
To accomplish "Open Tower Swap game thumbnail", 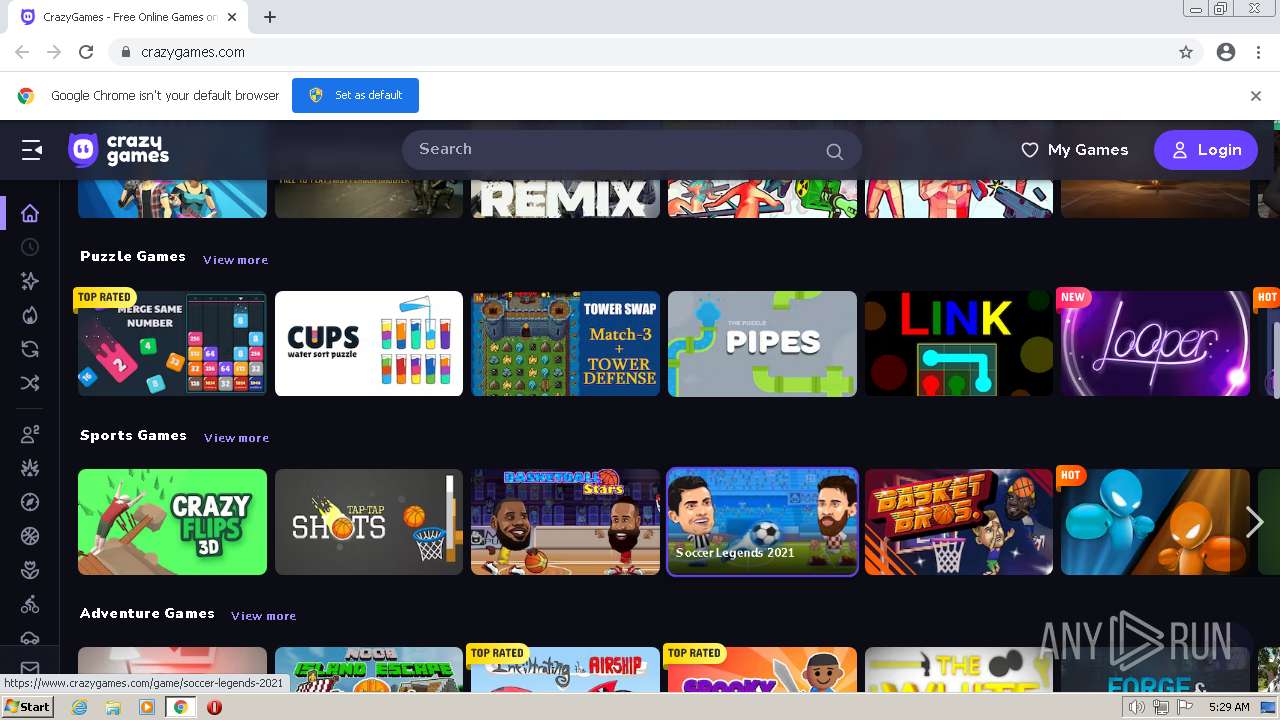I will click(x=565, y=344).
